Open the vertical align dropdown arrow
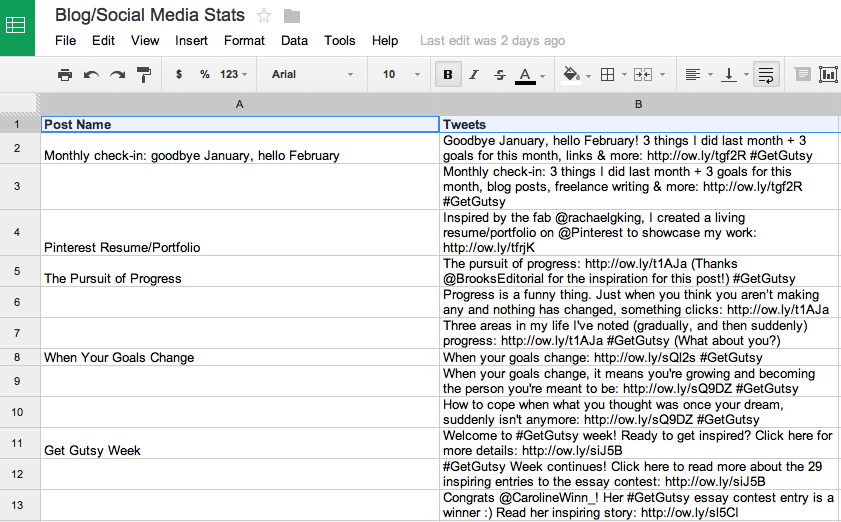The width and height of the screenshot is (841, 522). click(x=746, y=75)
